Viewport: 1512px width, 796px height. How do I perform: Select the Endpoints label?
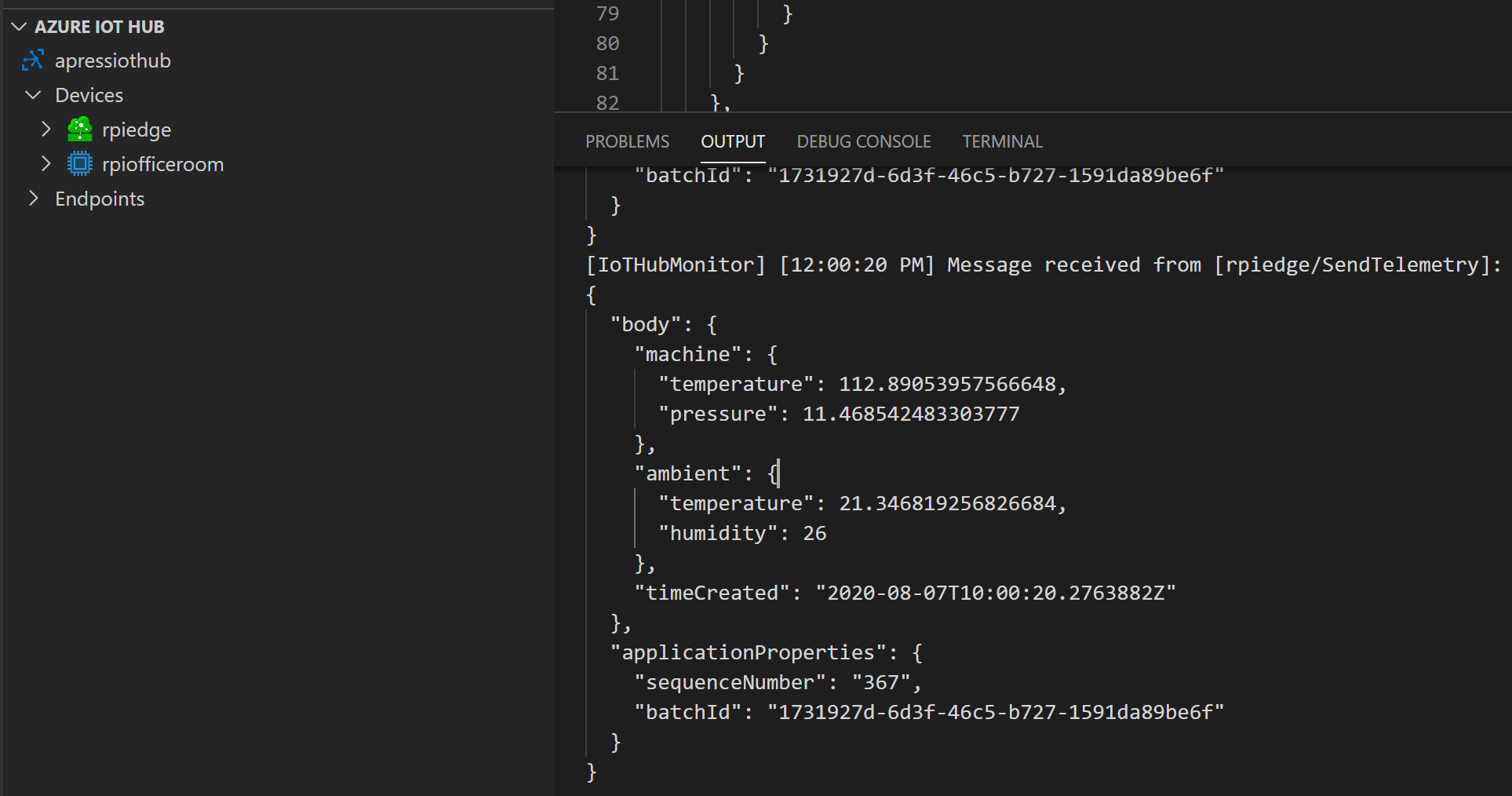100,199
